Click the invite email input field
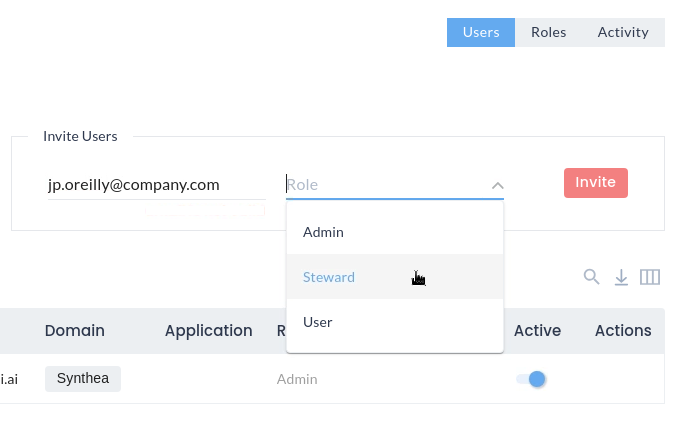 click(156, 184)
